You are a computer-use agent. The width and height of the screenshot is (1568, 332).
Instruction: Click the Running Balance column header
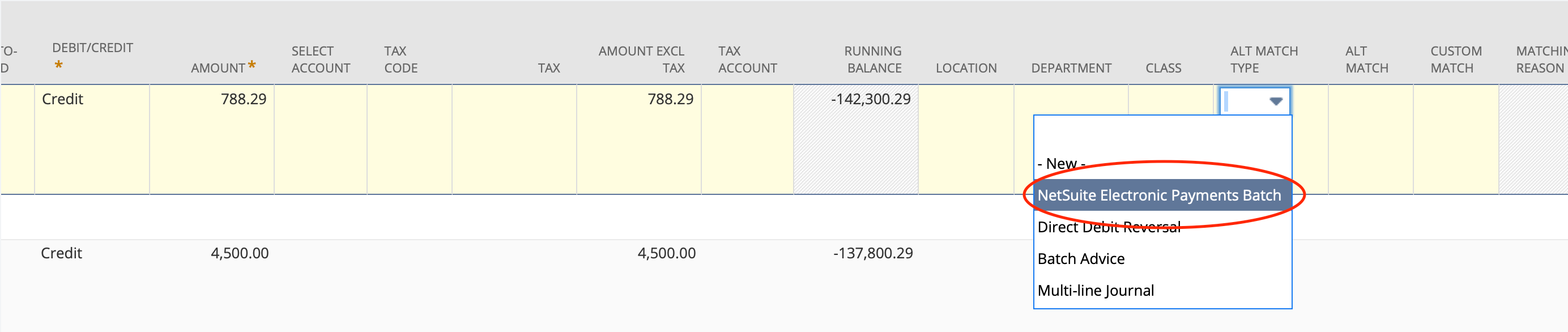click(x=872, y=59)
